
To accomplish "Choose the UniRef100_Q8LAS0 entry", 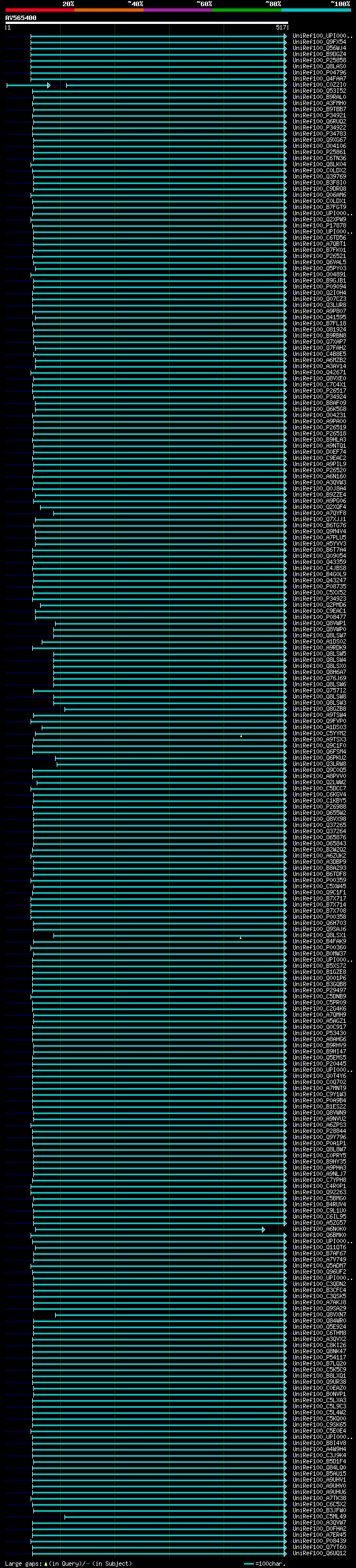I will [x=319, y=66].
